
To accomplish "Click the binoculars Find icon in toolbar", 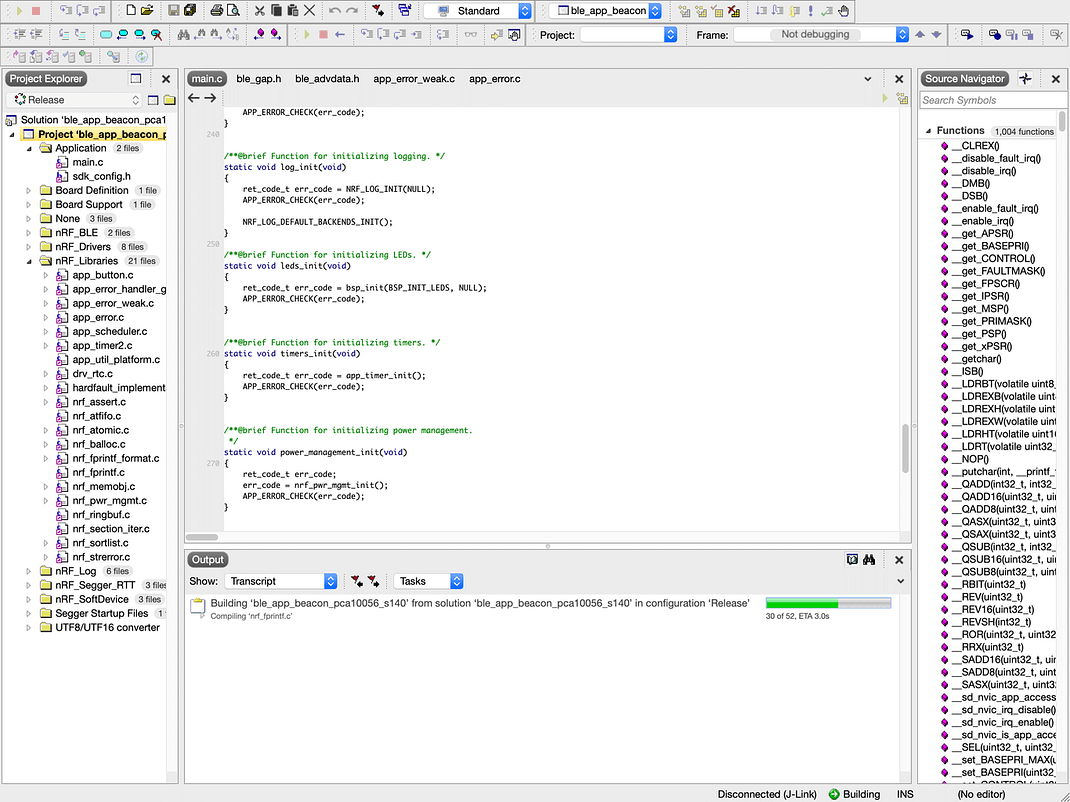I will click(184, 34).
